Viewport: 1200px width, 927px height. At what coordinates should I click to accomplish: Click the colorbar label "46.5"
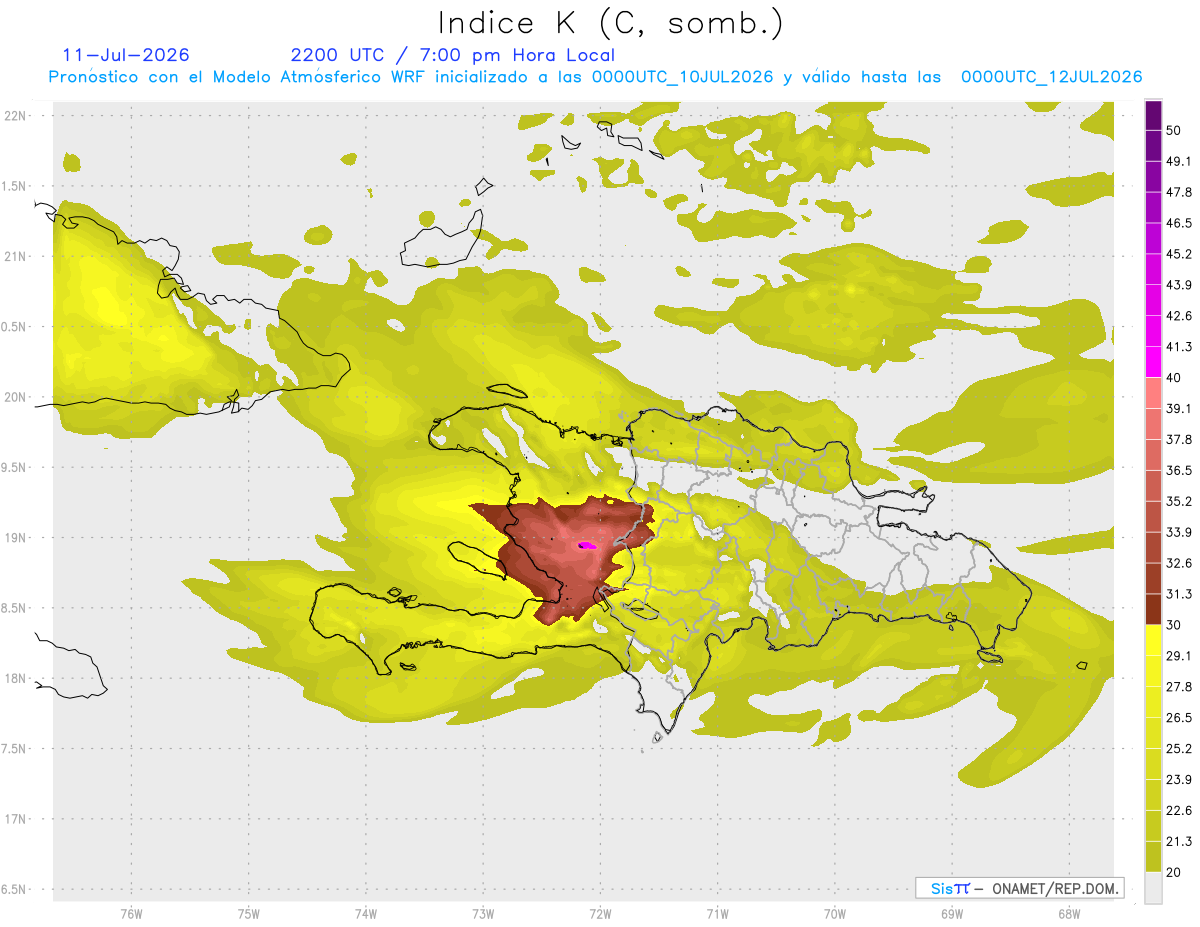pos(1178,223)
